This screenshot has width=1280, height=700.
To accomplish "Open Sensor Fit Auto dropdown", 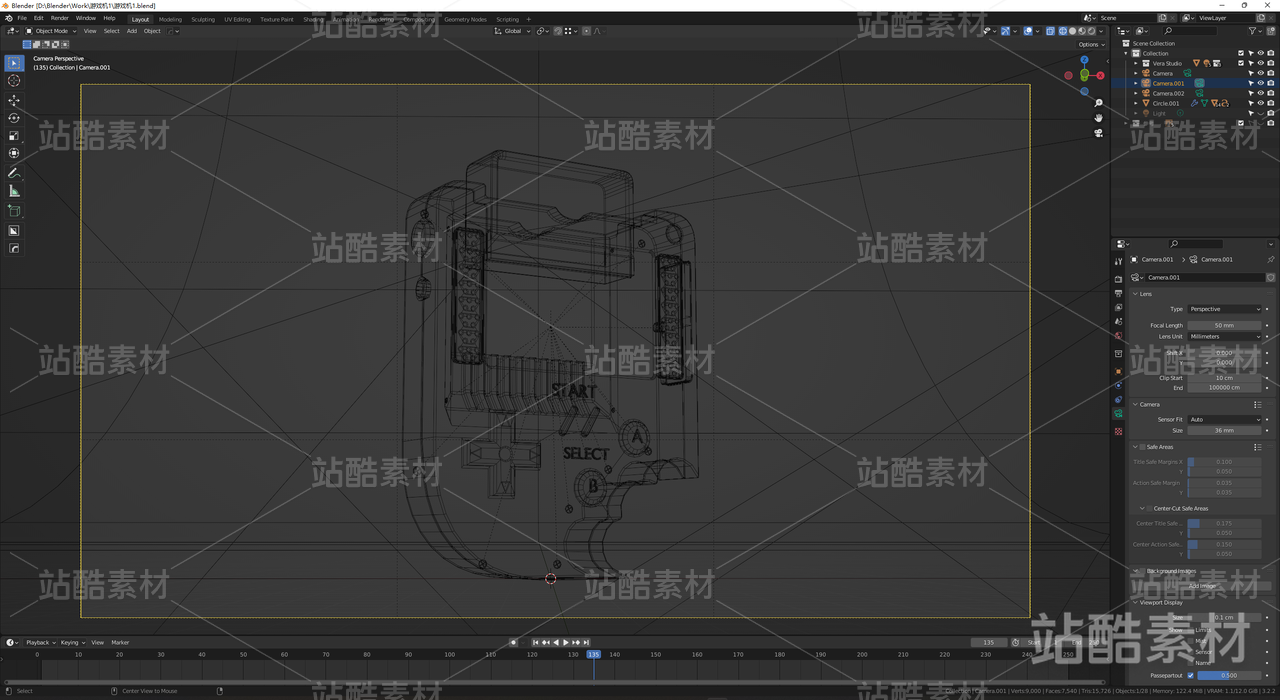I will (1225, 420).
